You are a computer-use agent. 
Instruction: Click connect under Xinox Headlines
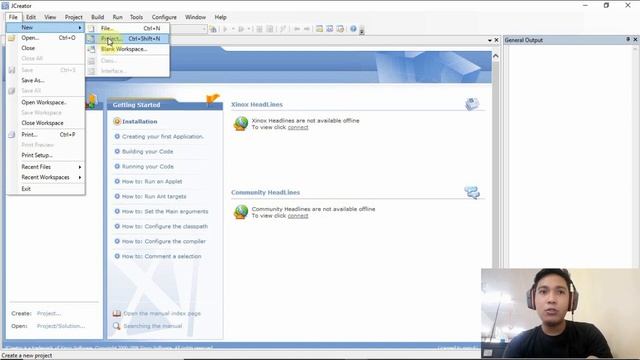click(x=298, y=127)
